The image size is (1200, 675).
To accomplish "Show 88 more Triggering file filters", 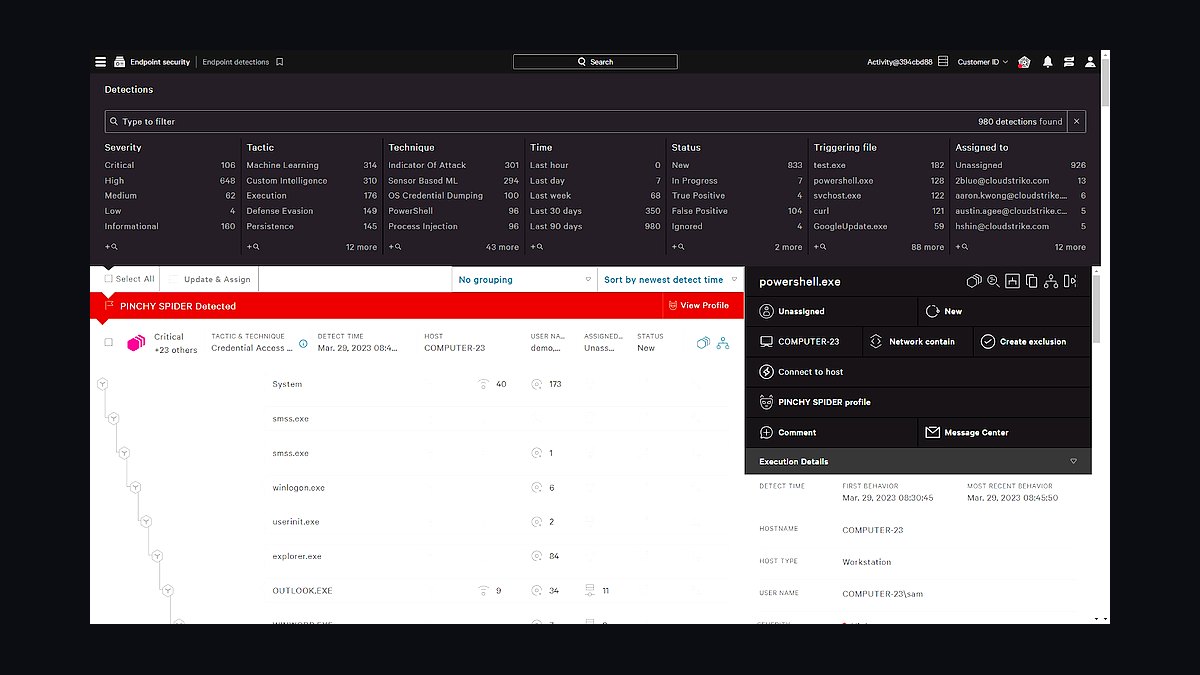I will point(927,247).
